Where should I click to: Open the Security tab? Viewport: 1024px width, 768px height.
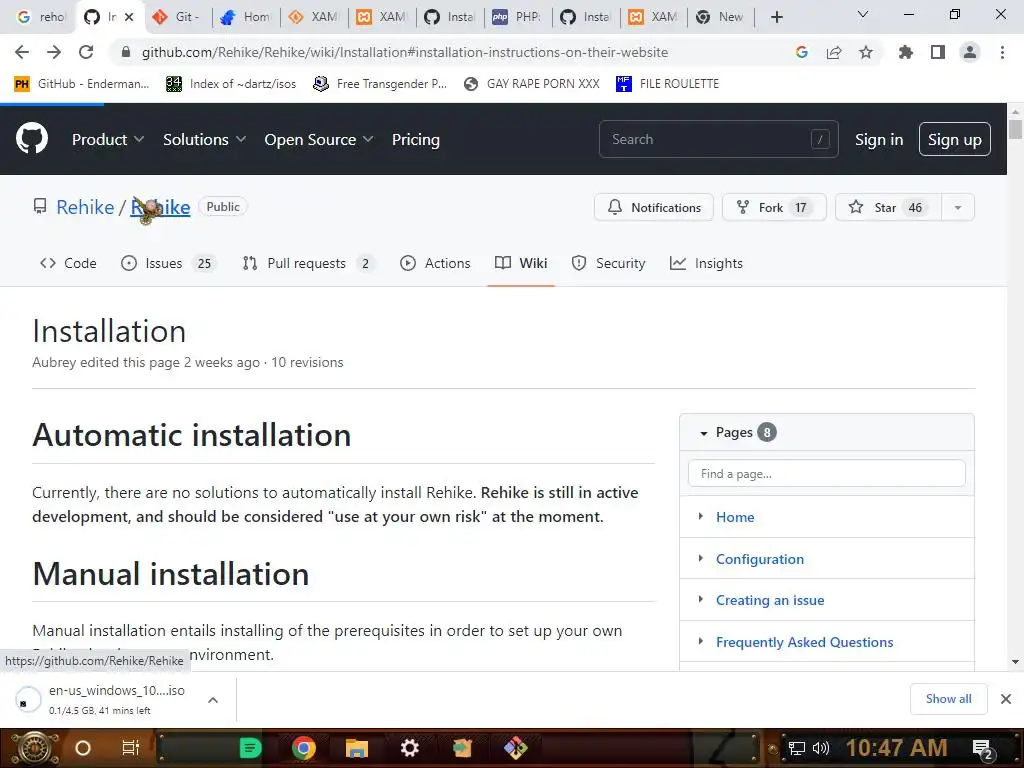[x=608, y=263]
